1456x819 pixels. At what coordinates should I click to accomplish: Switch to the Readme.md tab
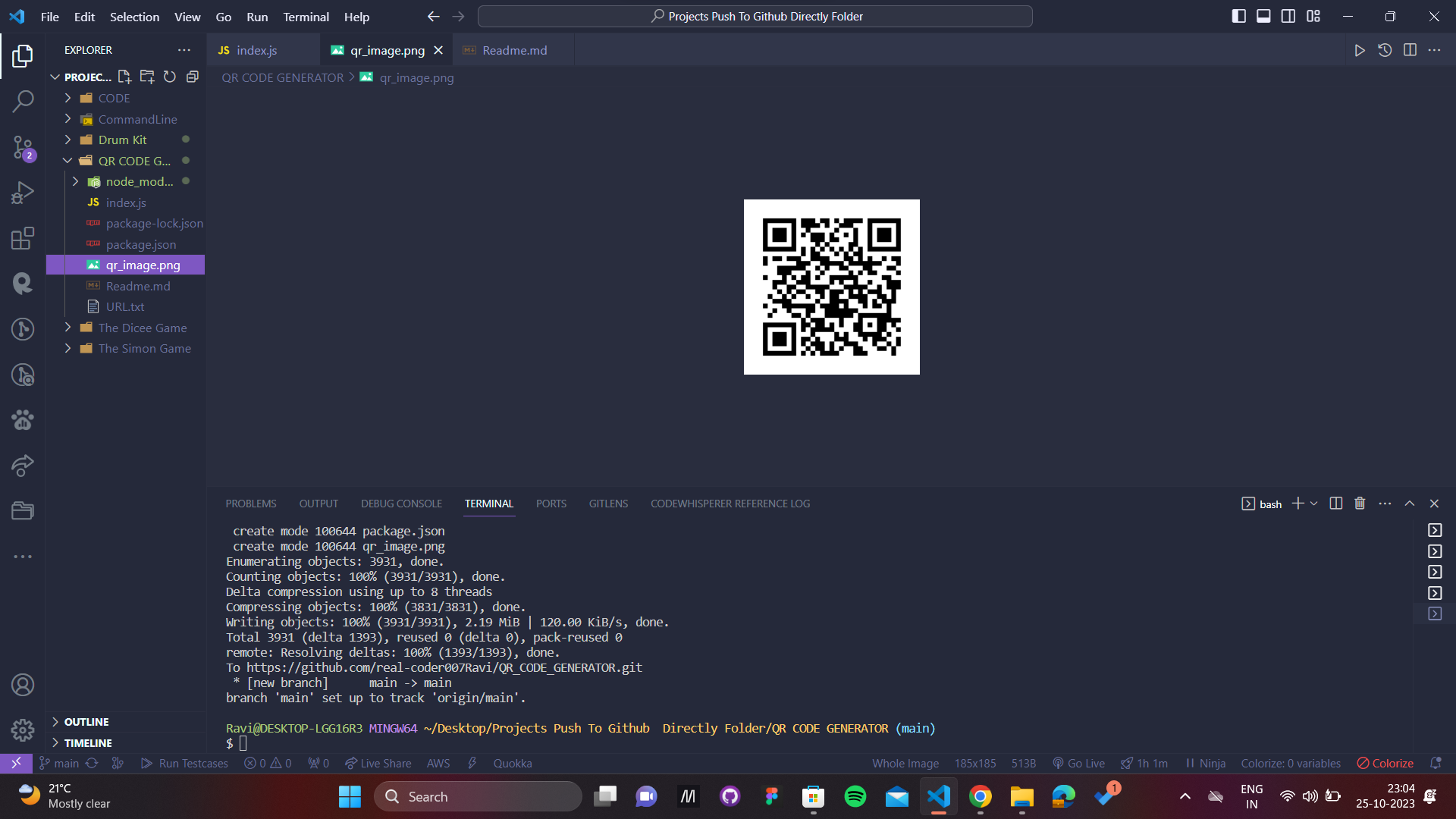point(513,50)
